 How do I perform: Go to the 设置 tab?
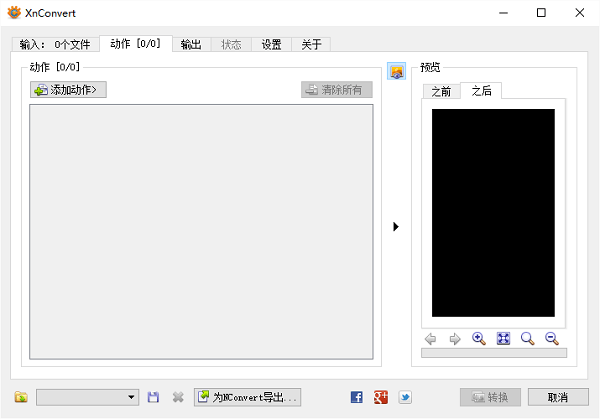(x=271, y=44)
